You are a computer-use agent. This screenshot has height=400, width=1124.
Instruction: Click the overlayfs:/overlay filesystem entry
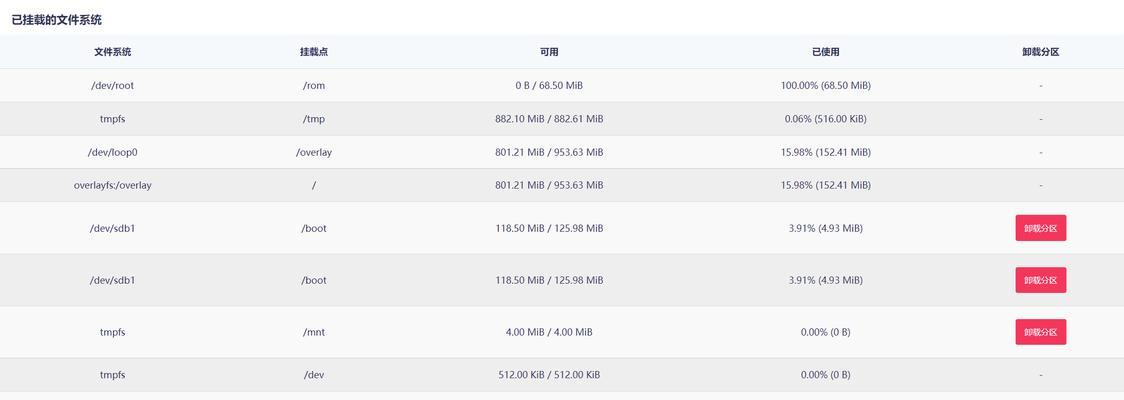[113, 185]
